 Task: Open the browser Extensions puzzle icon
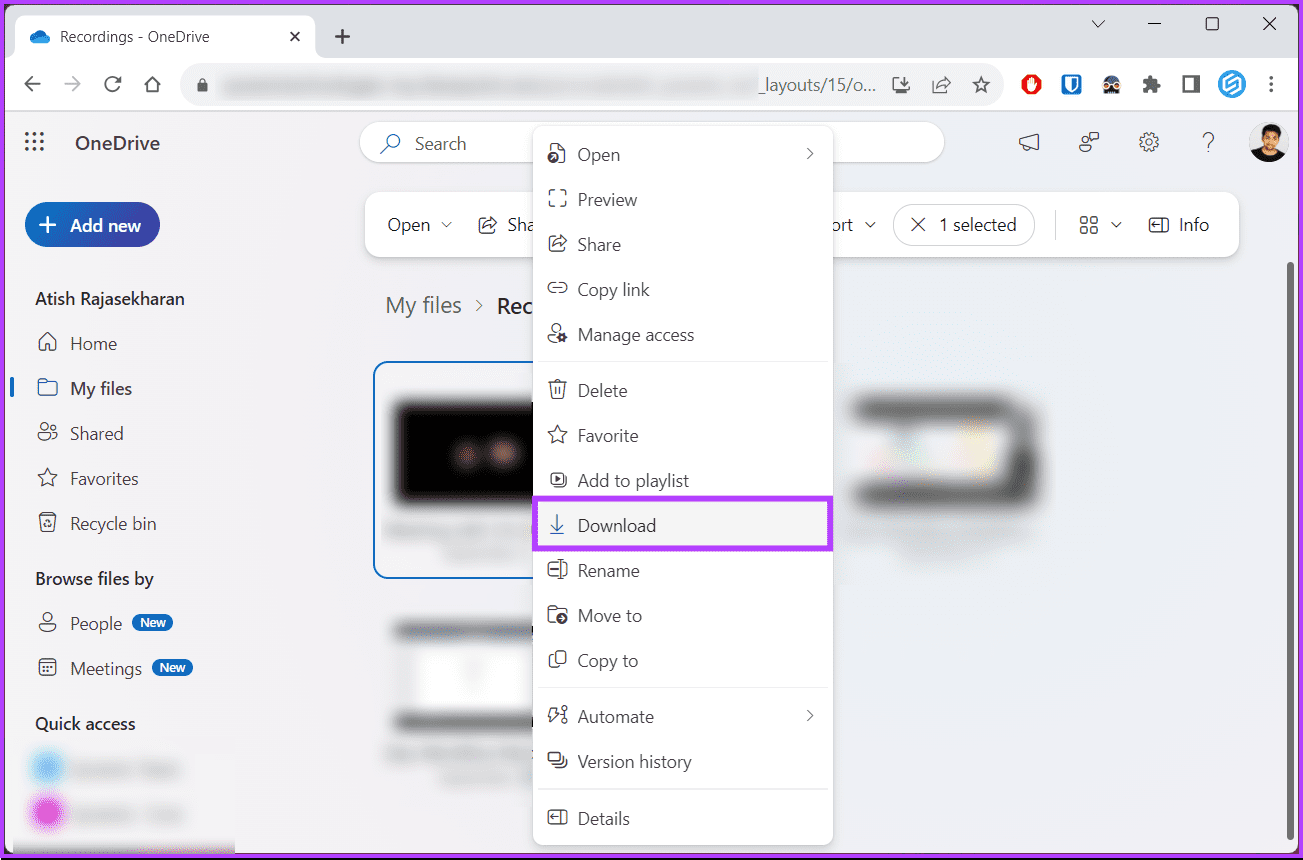[1151, 85]
